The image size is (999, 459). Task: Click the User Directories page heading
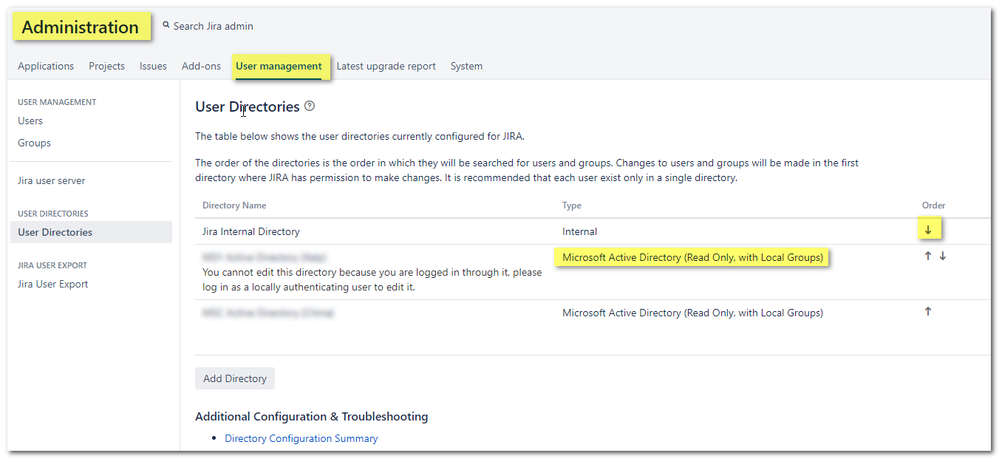tap(247, 106)
